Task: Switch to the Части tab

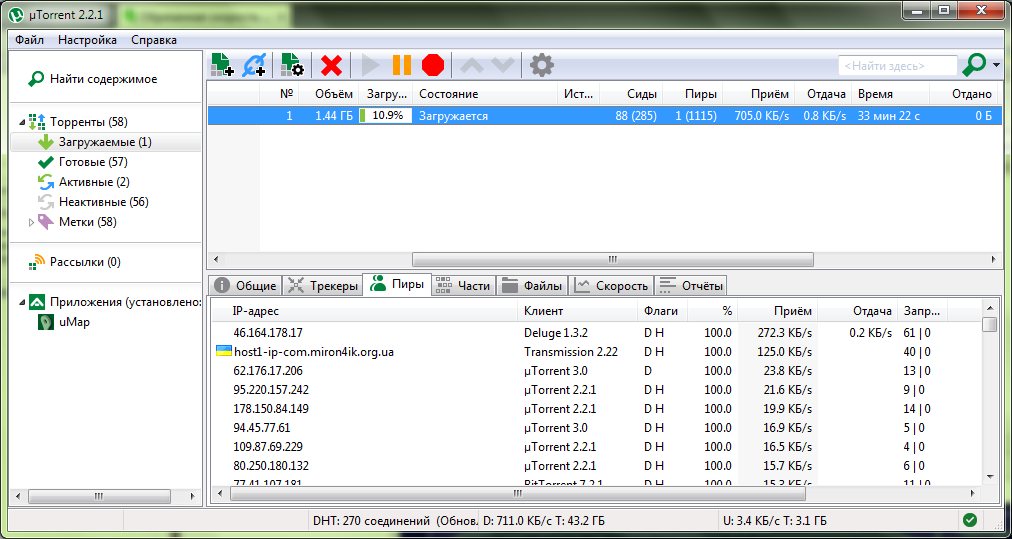Action: (x=463, y=285)
